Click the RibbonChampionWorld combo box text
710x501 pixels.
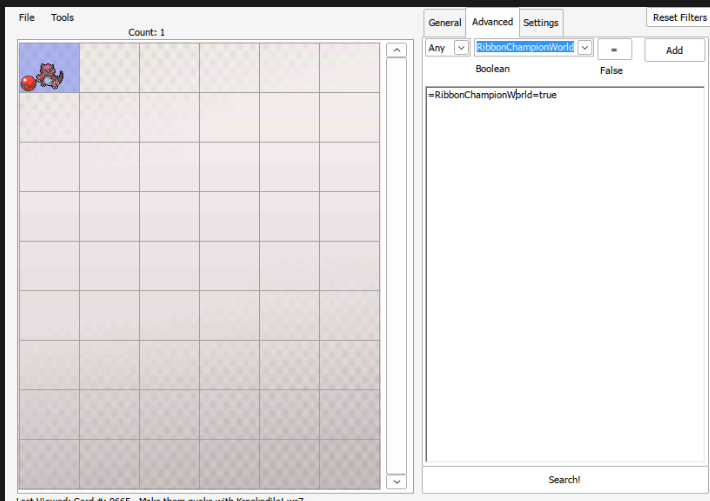click(x=525, y=47)
